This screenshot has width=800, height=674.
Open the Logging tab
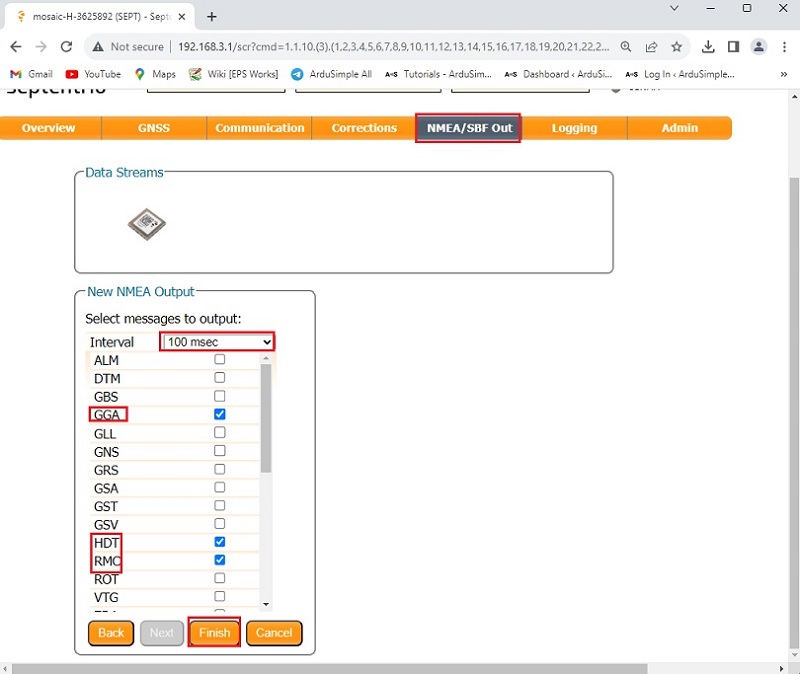coord(574,128)
